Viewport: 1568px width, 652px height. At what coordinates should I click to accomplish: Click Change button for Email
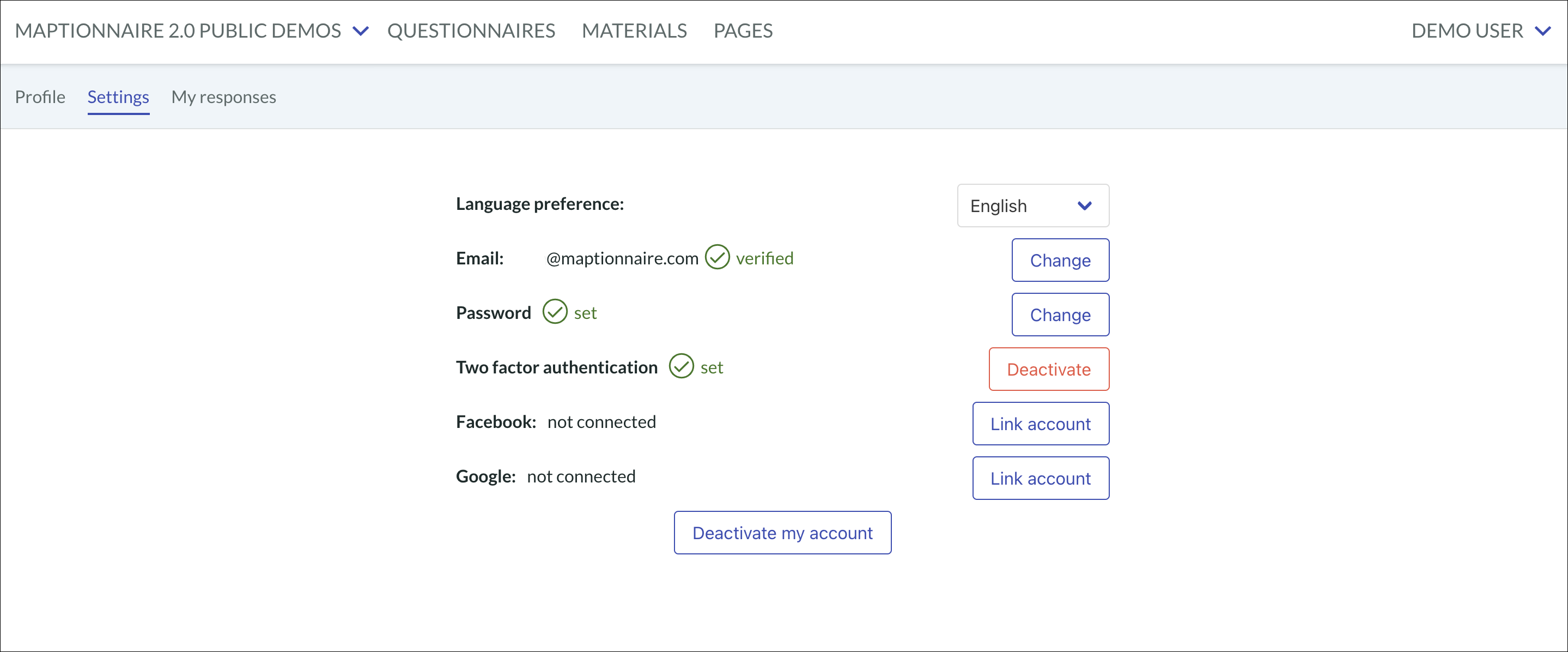(x=1060, y=260)
